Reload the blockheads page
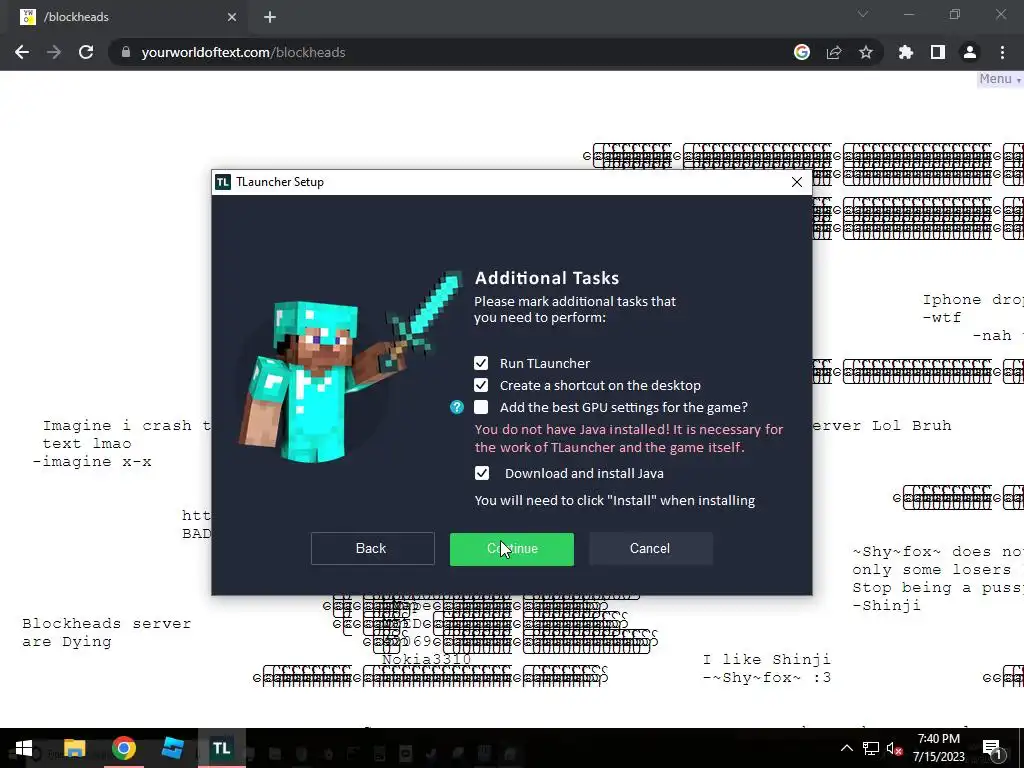 point(86,52)
